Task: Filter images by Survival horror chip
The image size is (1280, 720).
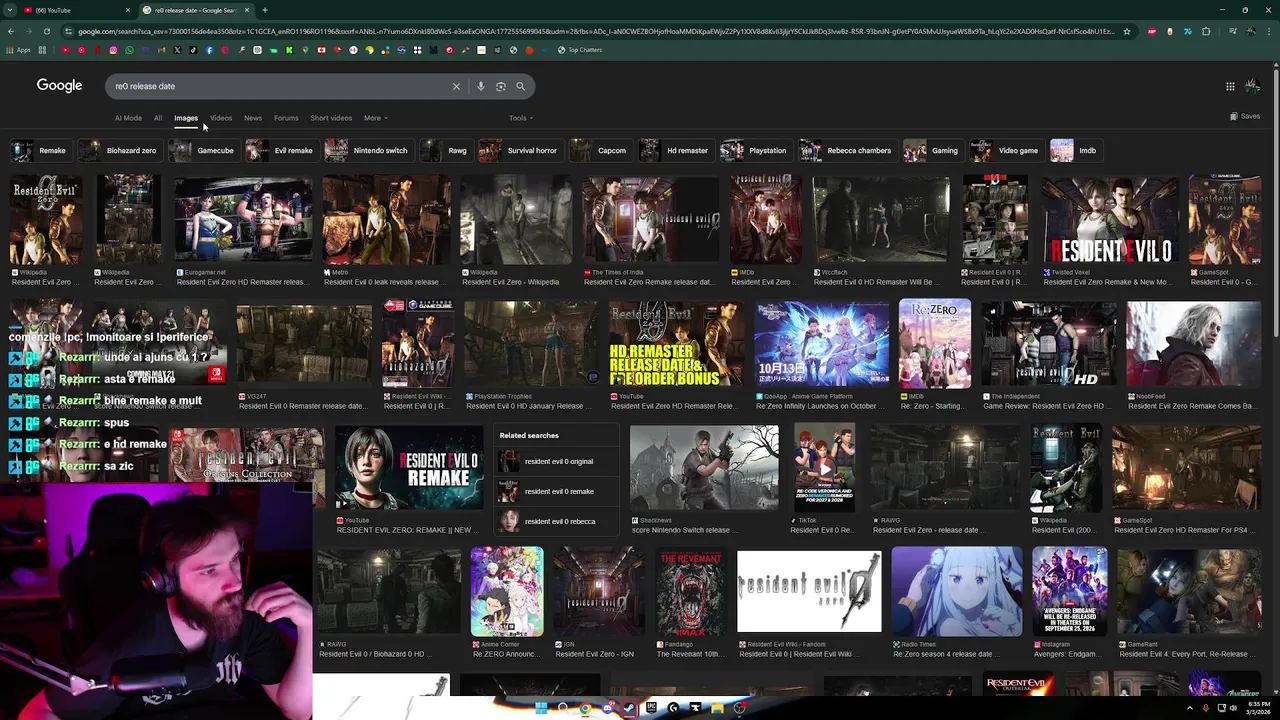Action: tap(519, 151)
